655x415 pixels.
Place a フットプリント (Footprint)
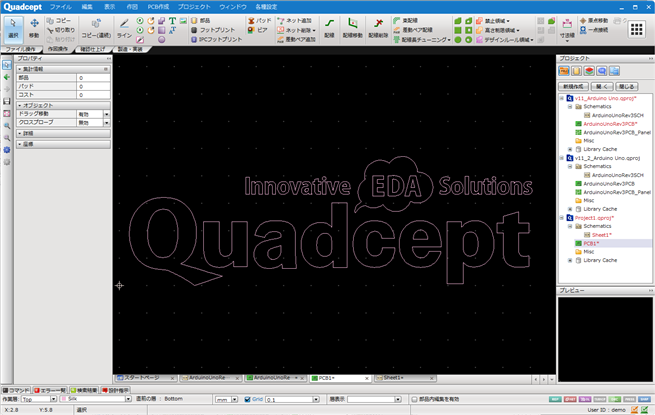point(213,30)
